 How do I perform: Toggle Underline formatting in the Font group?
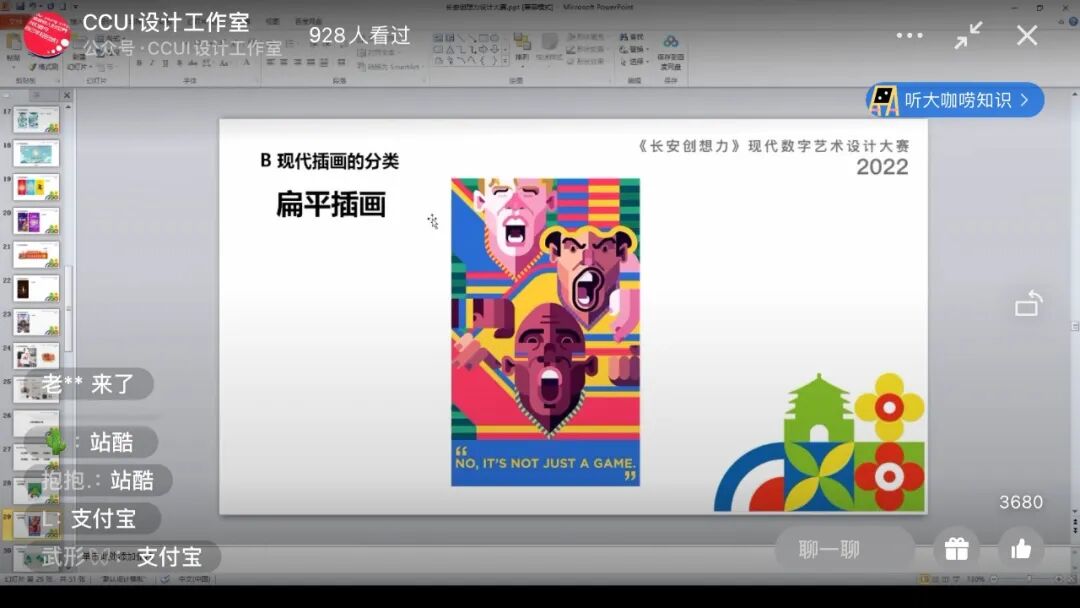pyautogui.click(x=161, y=65)
